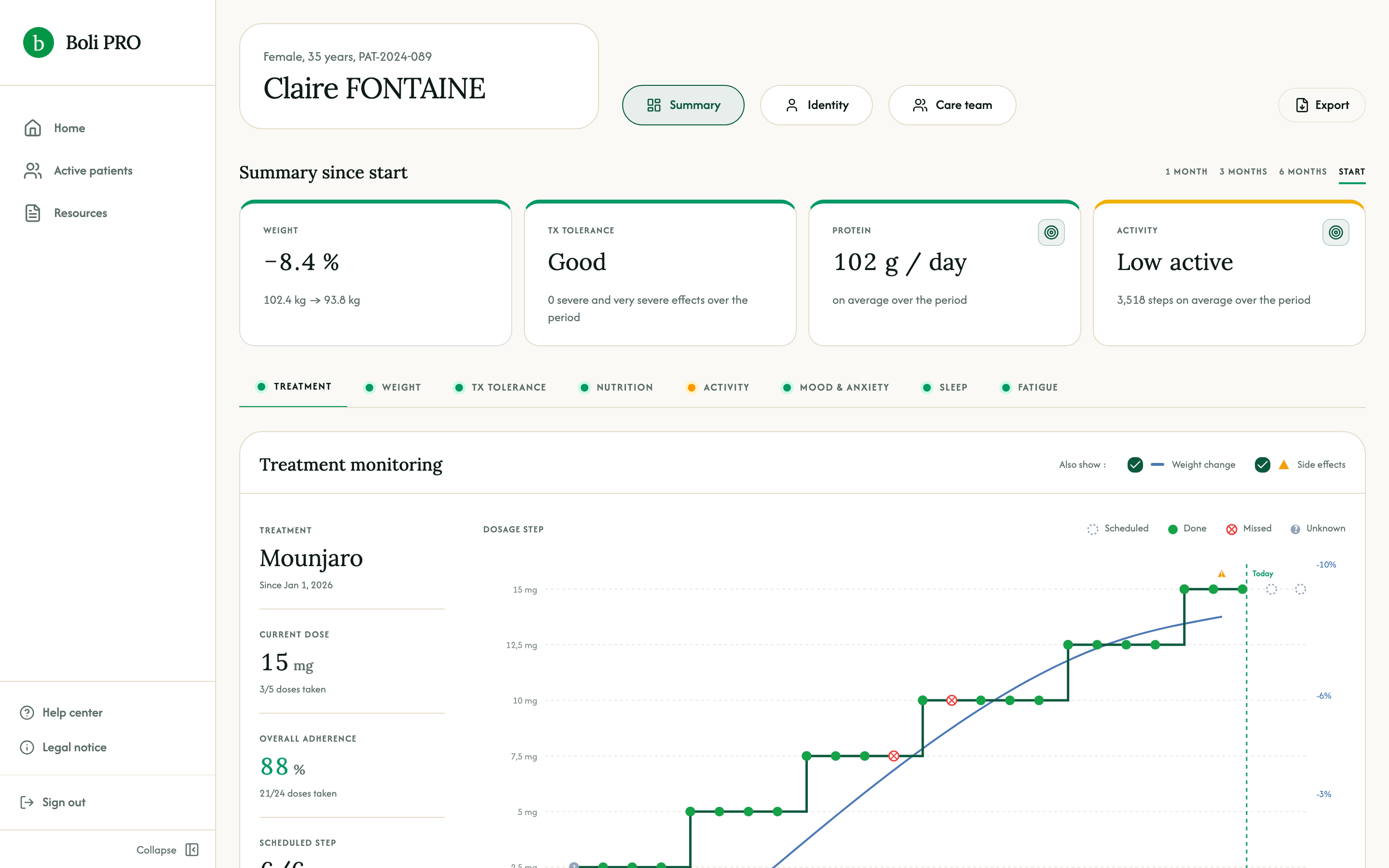The height and width of the screenshot is (868, 1389).
Task: Open the Care team tab
Action: pos(952,105)
